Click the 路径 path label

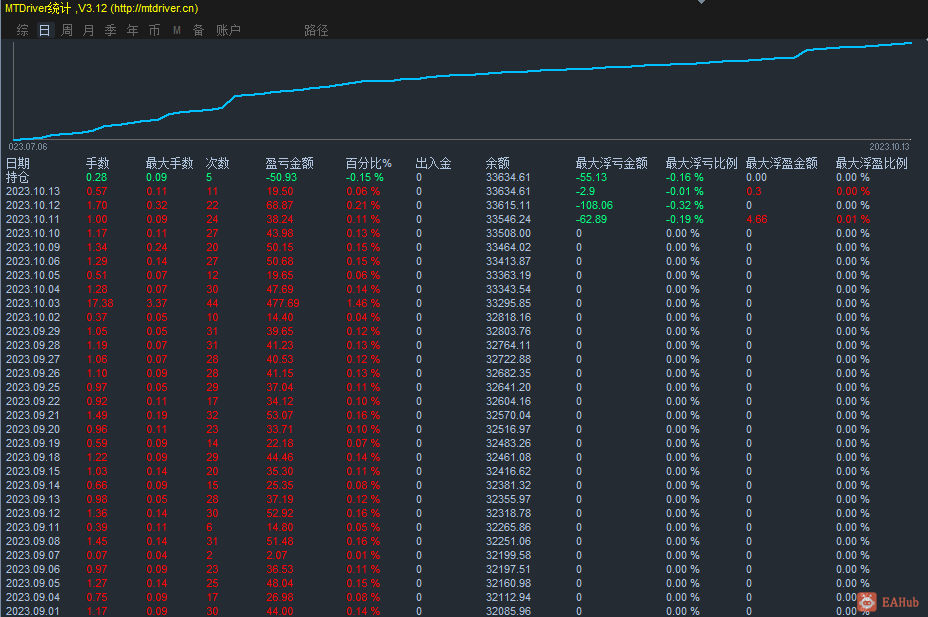pos(316,30)
